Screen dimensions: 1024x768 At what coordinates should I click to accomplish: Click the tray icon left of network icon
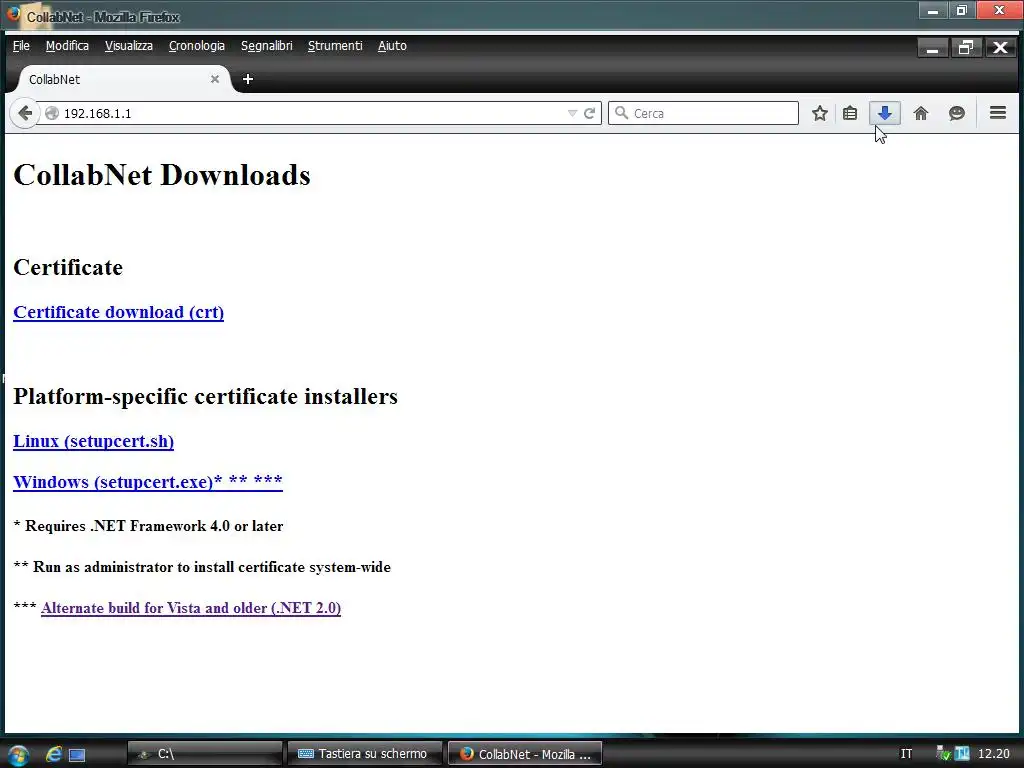pyautogui.click(x=944, y=754)
